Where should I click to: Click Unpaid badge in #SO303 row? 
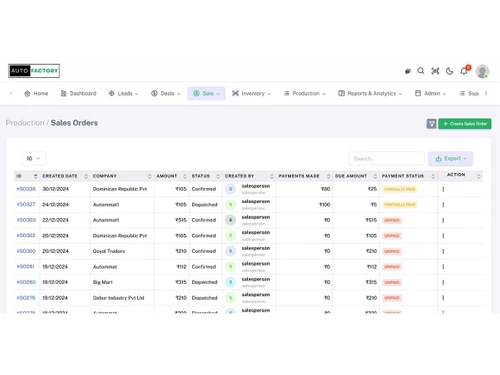coord(392,220)
